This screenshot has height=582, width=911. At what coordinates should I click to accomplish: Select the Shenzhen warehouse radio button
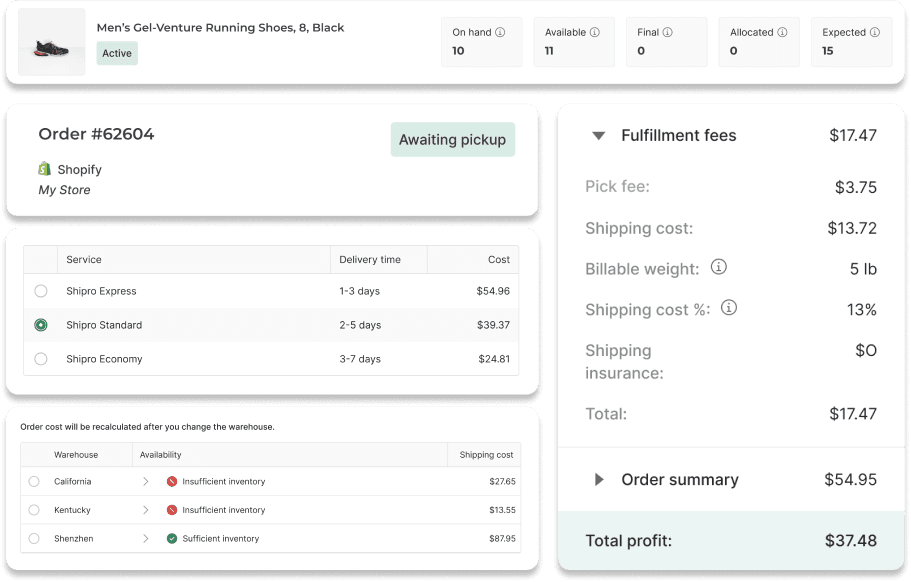(x=34, y=539)
